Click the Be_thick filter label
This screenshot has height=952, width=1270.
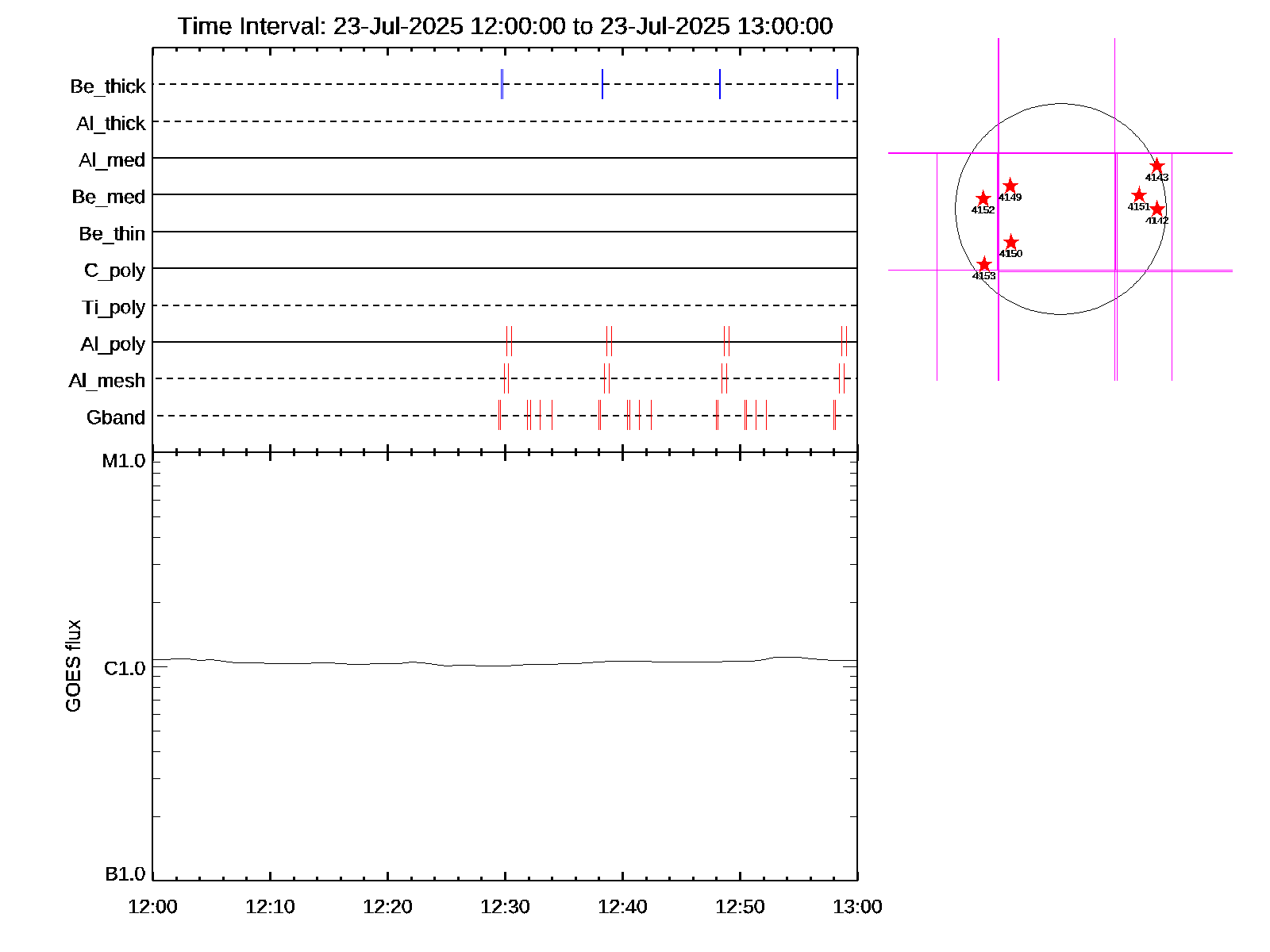(108, 86)
